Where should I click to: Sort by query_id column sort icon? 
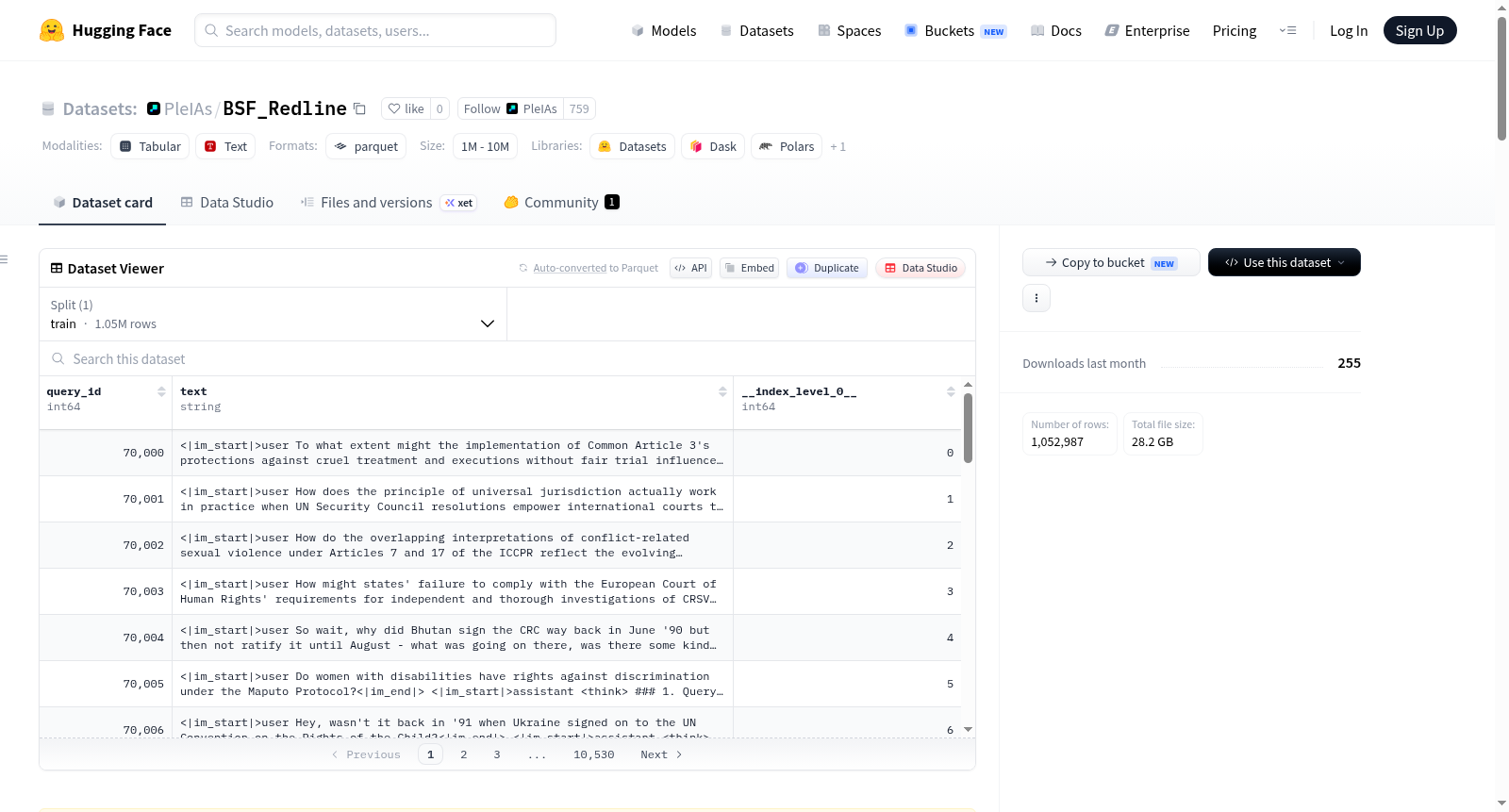161,391
